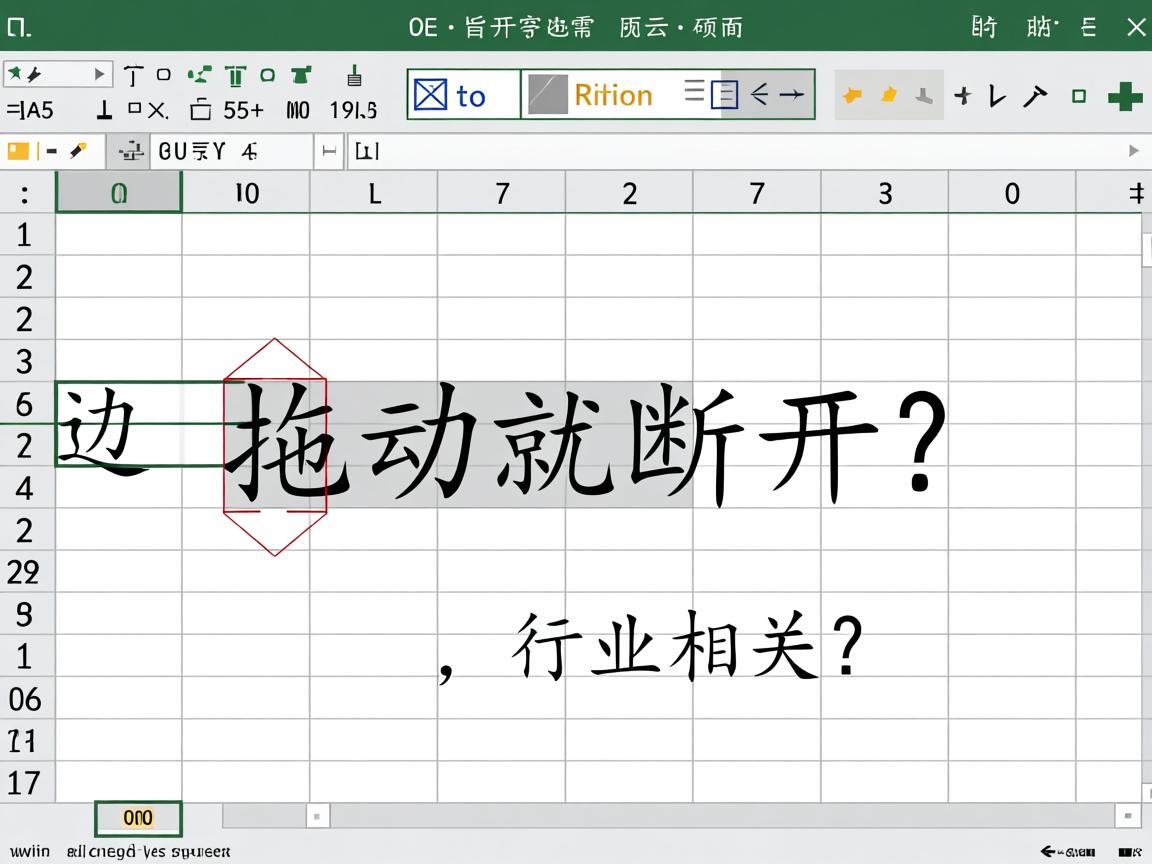The image size is (1152, 864).
Task: Click the orange color swatch on the left
Action: coord(18,150)
